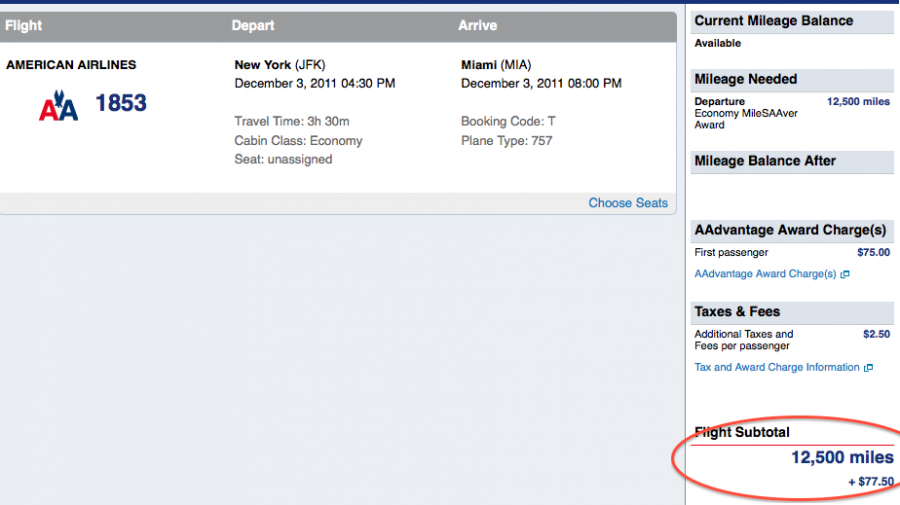
Task: Click the Taxes & Fees heading
Action: click(x=737, y=312)
